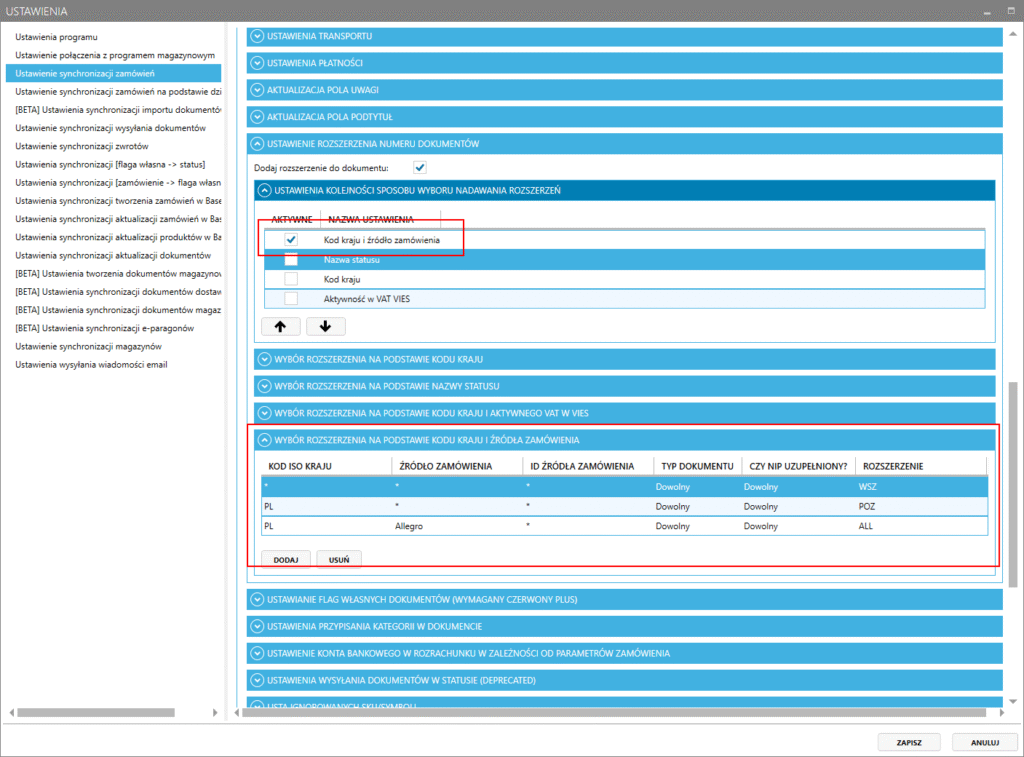Viewport: 1024px width, 757px height.
Task: Click the move up arrow button
Action: (x=280, y=326)
